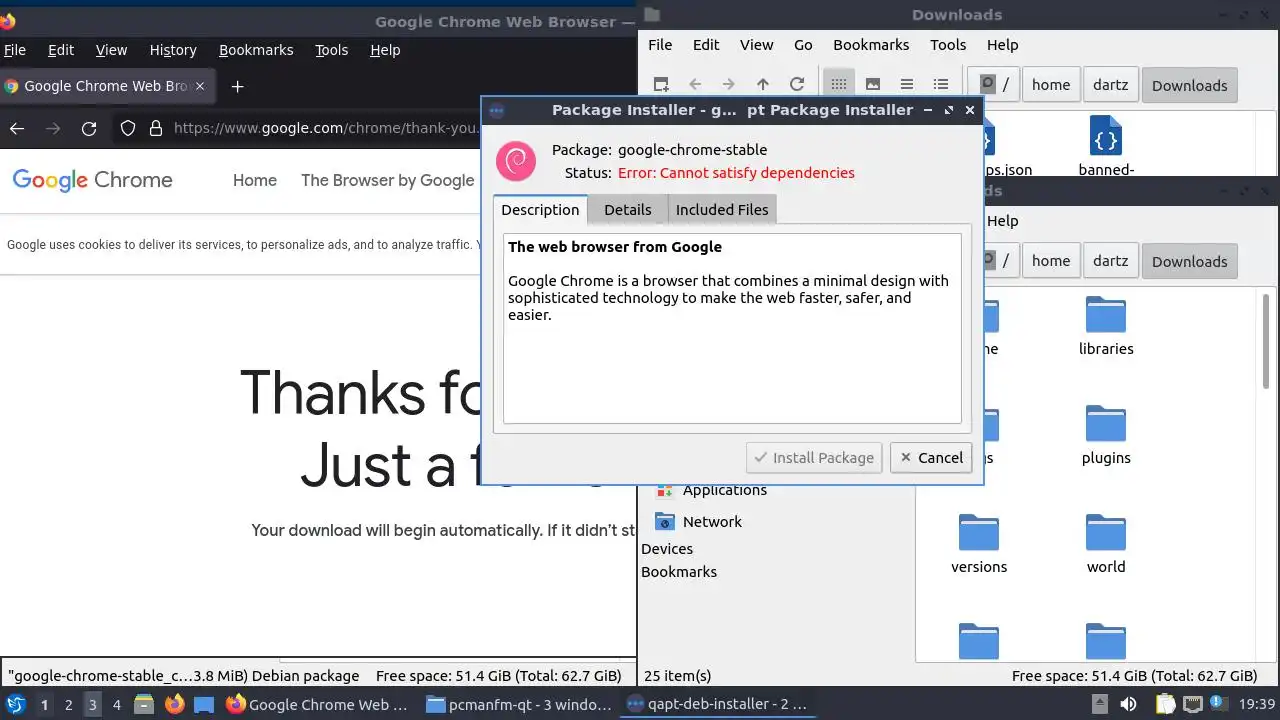Click Bookmarks heading in side pane
The image size is (1280, 720).
coord(679,572)
